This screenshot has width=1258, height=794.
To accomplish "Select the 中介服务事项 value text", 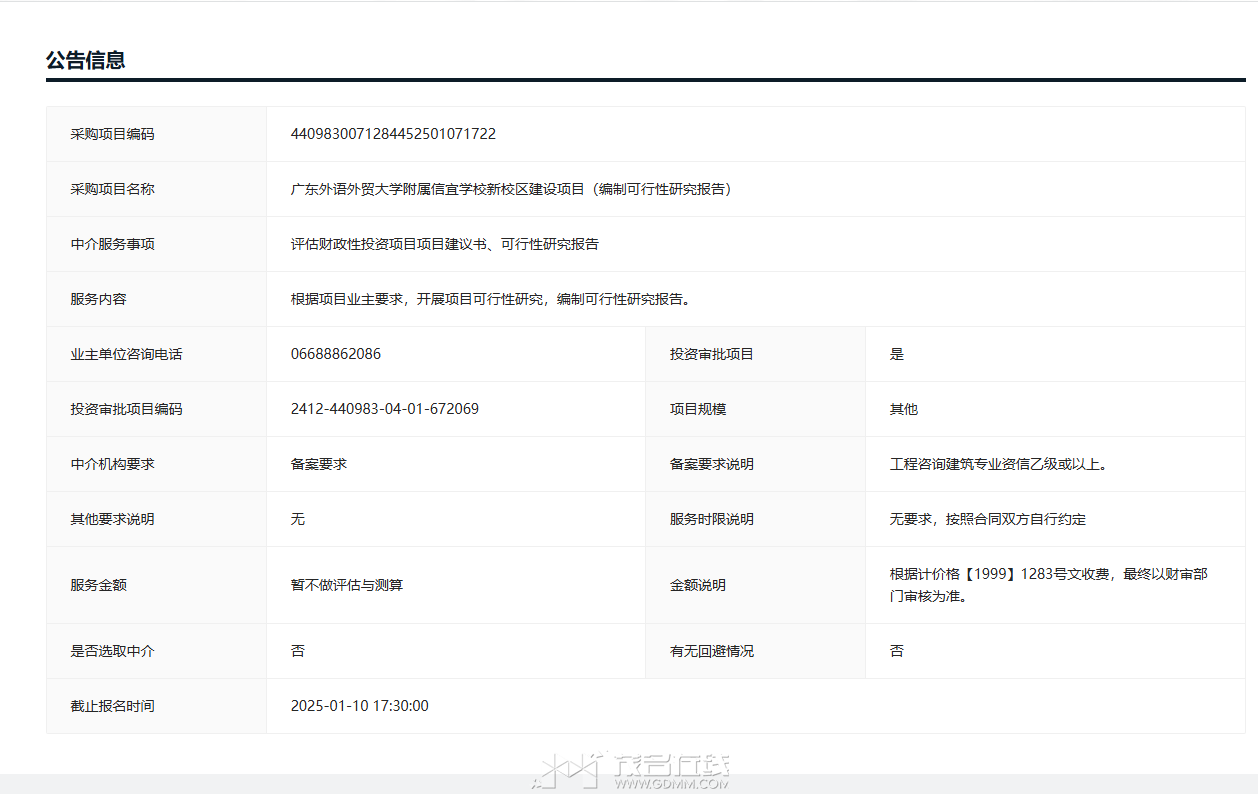I will 444,244.
